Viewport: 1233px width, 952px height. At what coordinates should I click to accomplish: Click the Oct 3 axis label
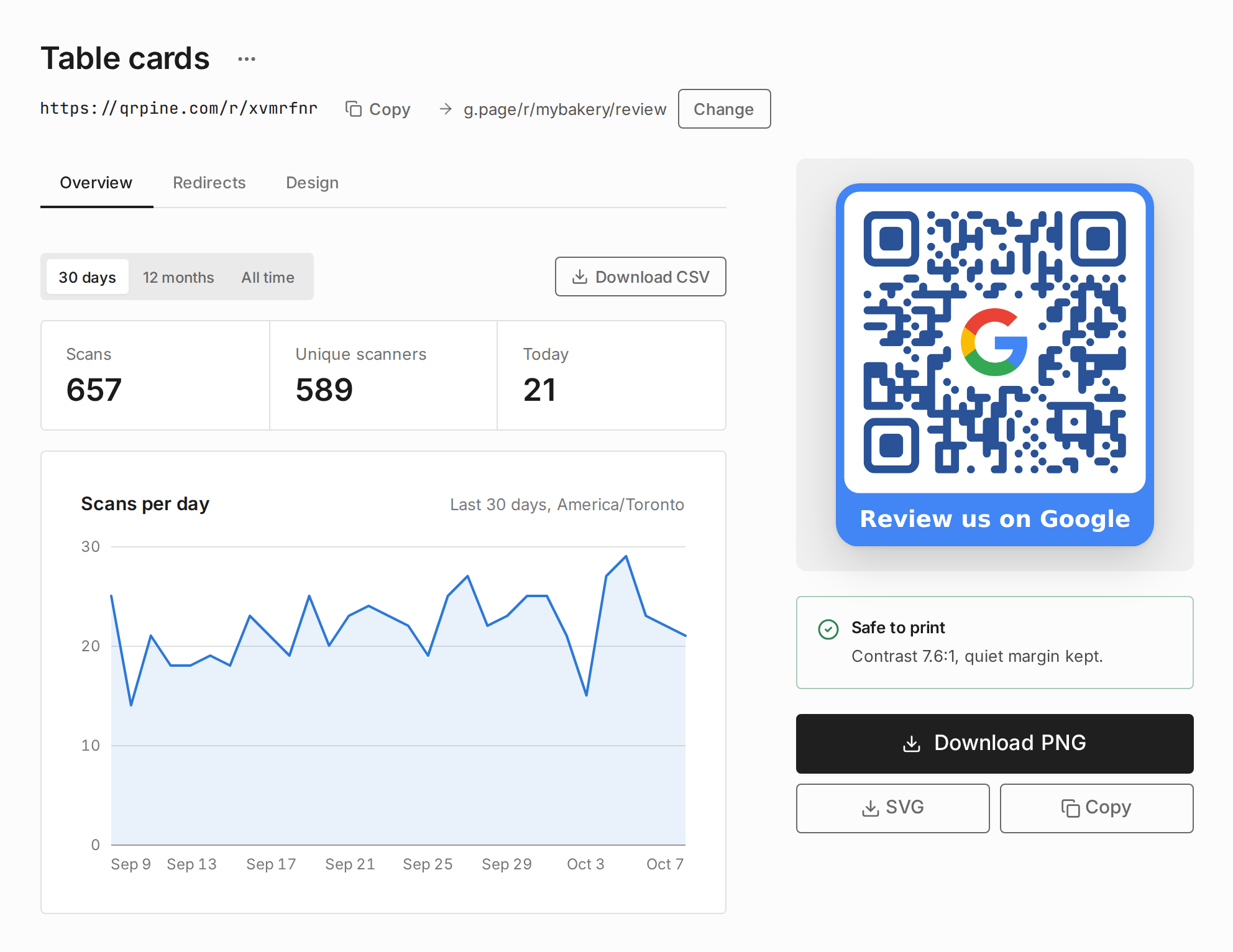tap(585, 864)
